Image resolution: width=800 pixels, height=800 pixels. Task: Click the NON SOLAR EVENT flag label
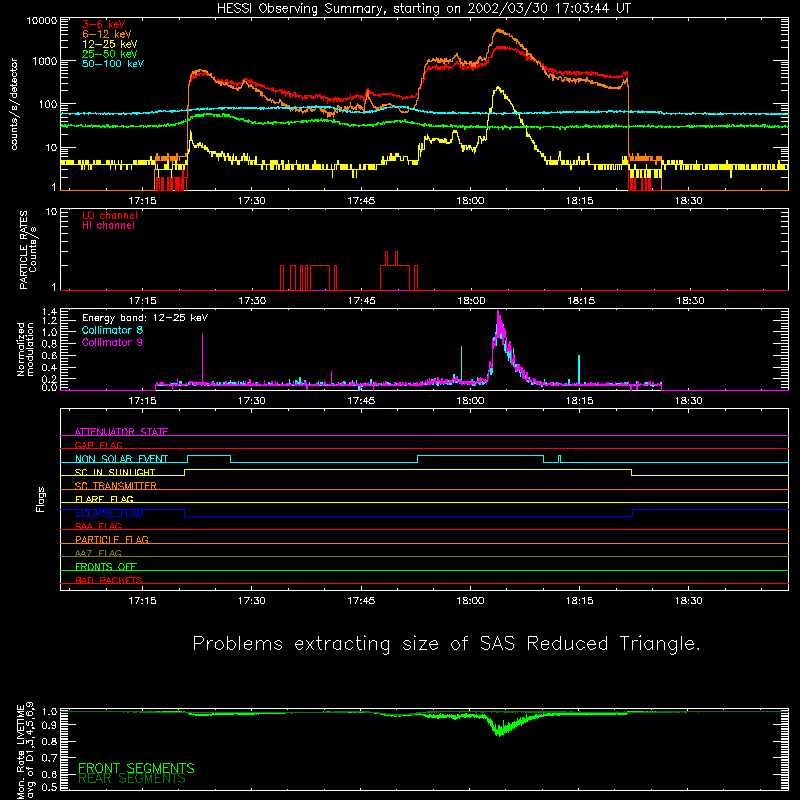tap(121, 459)
